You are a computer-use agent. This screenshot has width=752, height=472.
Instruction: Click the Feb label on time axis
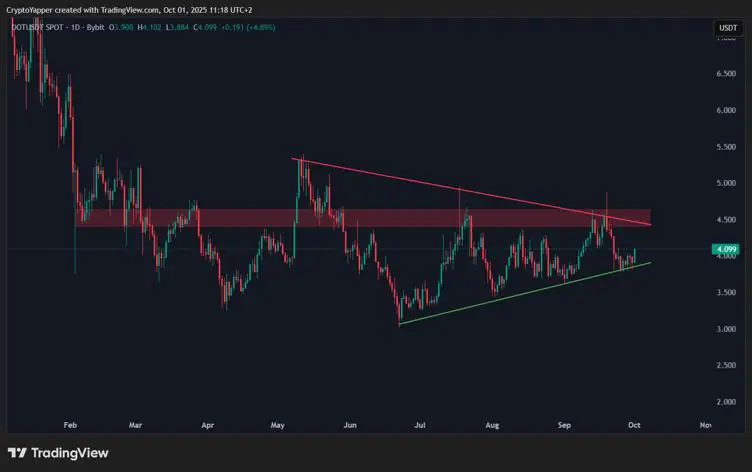[x=69, y=425]
